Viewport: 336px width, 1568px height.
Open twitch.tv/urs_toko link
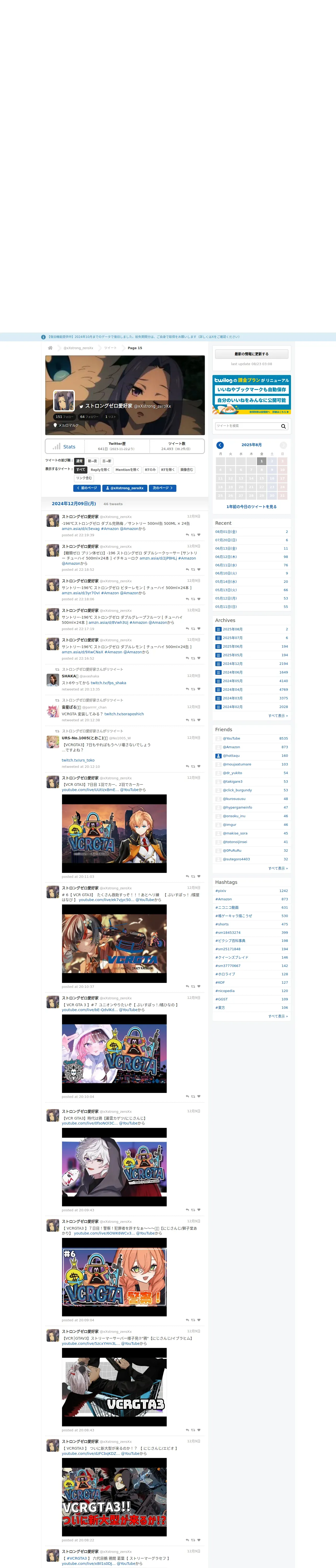78,760
